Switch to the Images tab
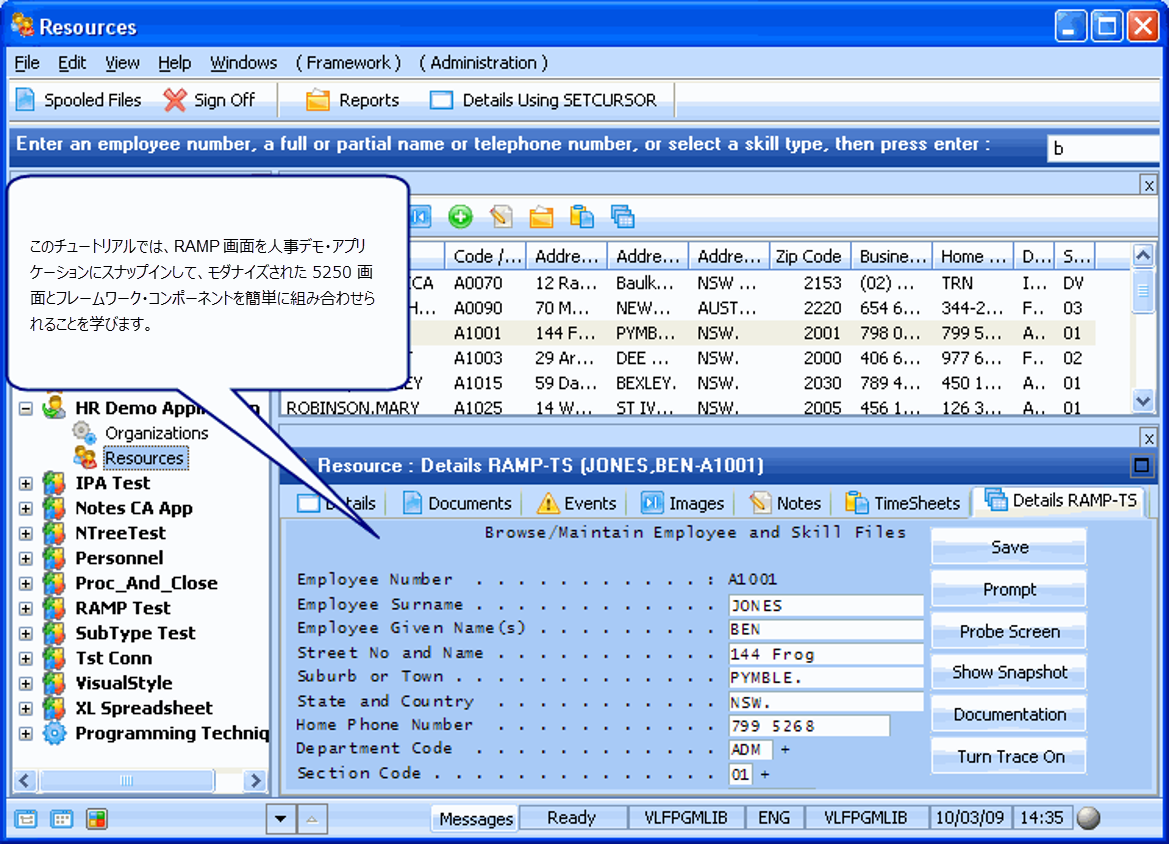Image resolution: width=1169 pixels, height=844 pixels. (682, 503)
